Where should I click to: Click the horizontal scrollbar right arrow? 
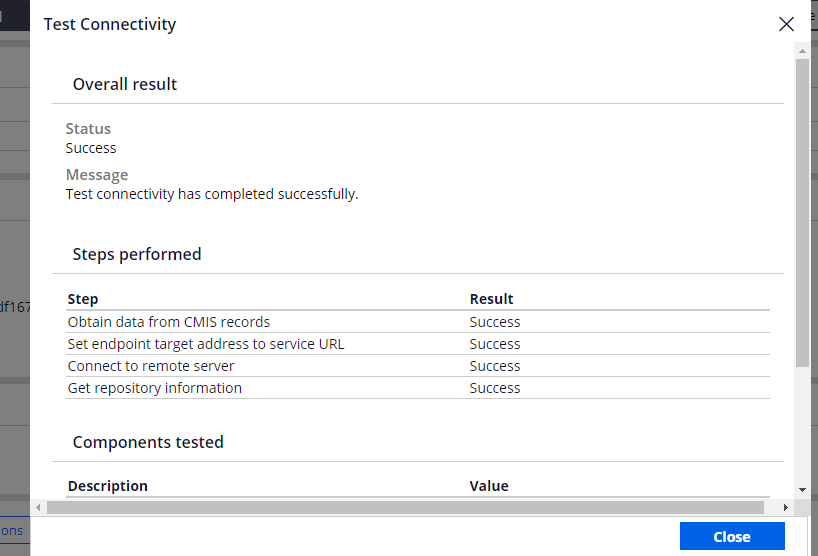[x=786, y=508]
